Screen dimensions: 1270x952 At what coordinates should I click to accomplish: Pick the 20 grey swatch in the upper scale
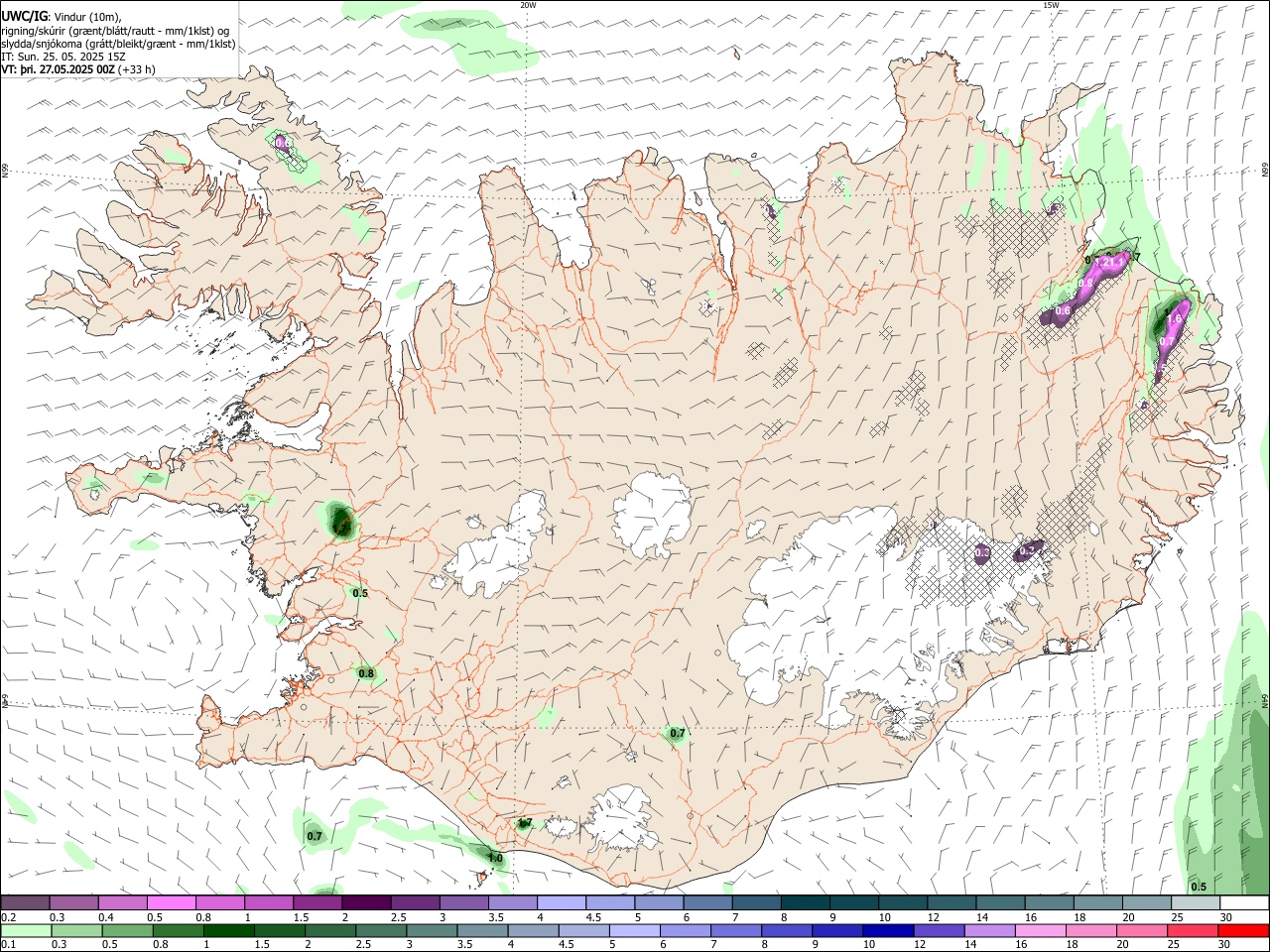1148,902
